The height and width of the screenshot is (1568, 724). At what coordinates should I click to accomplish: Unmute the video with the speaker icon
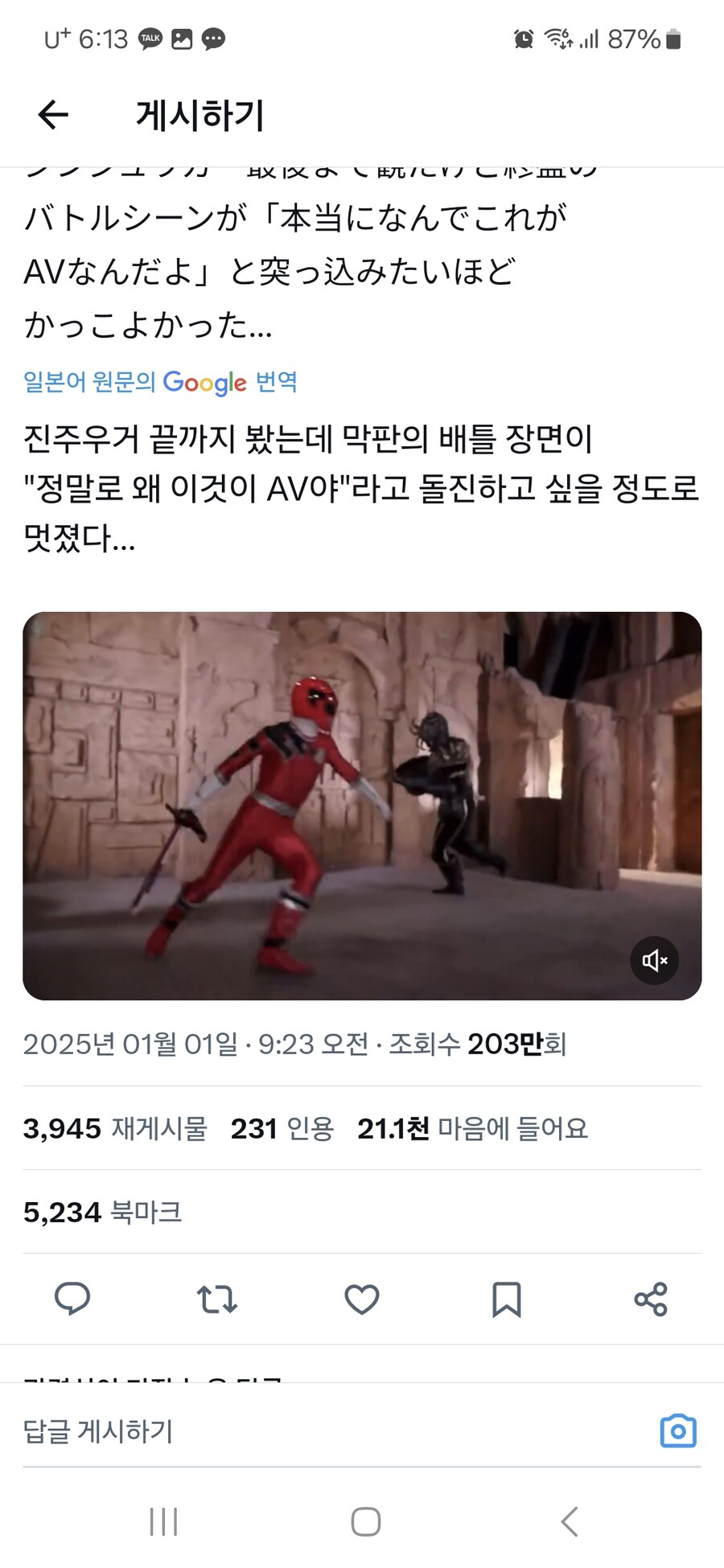tap(655, 960)
